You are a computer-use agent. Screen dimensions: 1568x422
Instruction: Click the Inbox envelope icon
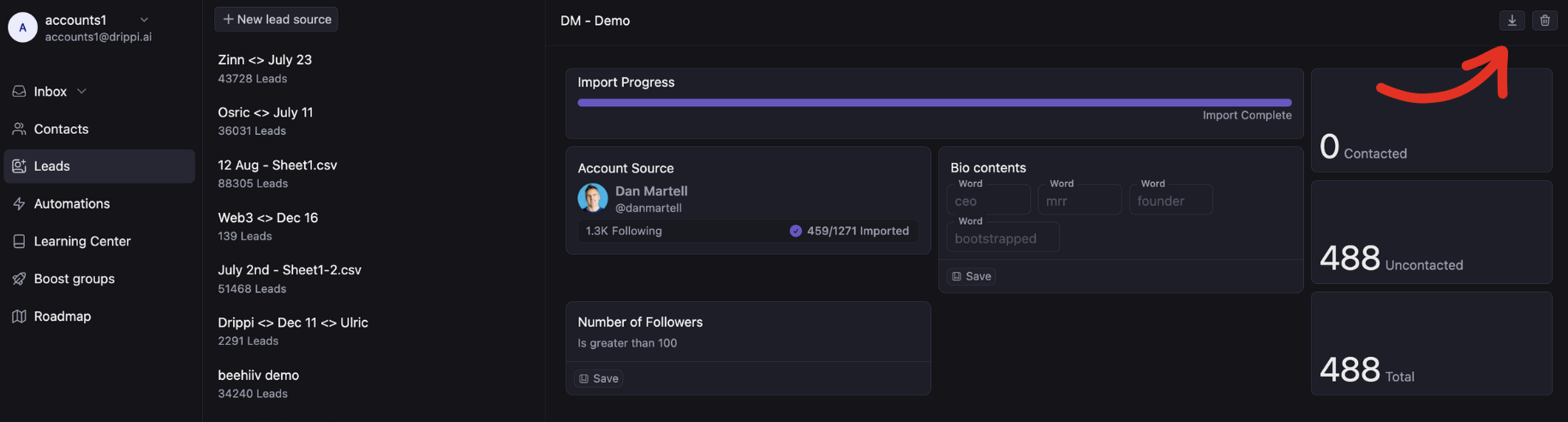[19, 92]
